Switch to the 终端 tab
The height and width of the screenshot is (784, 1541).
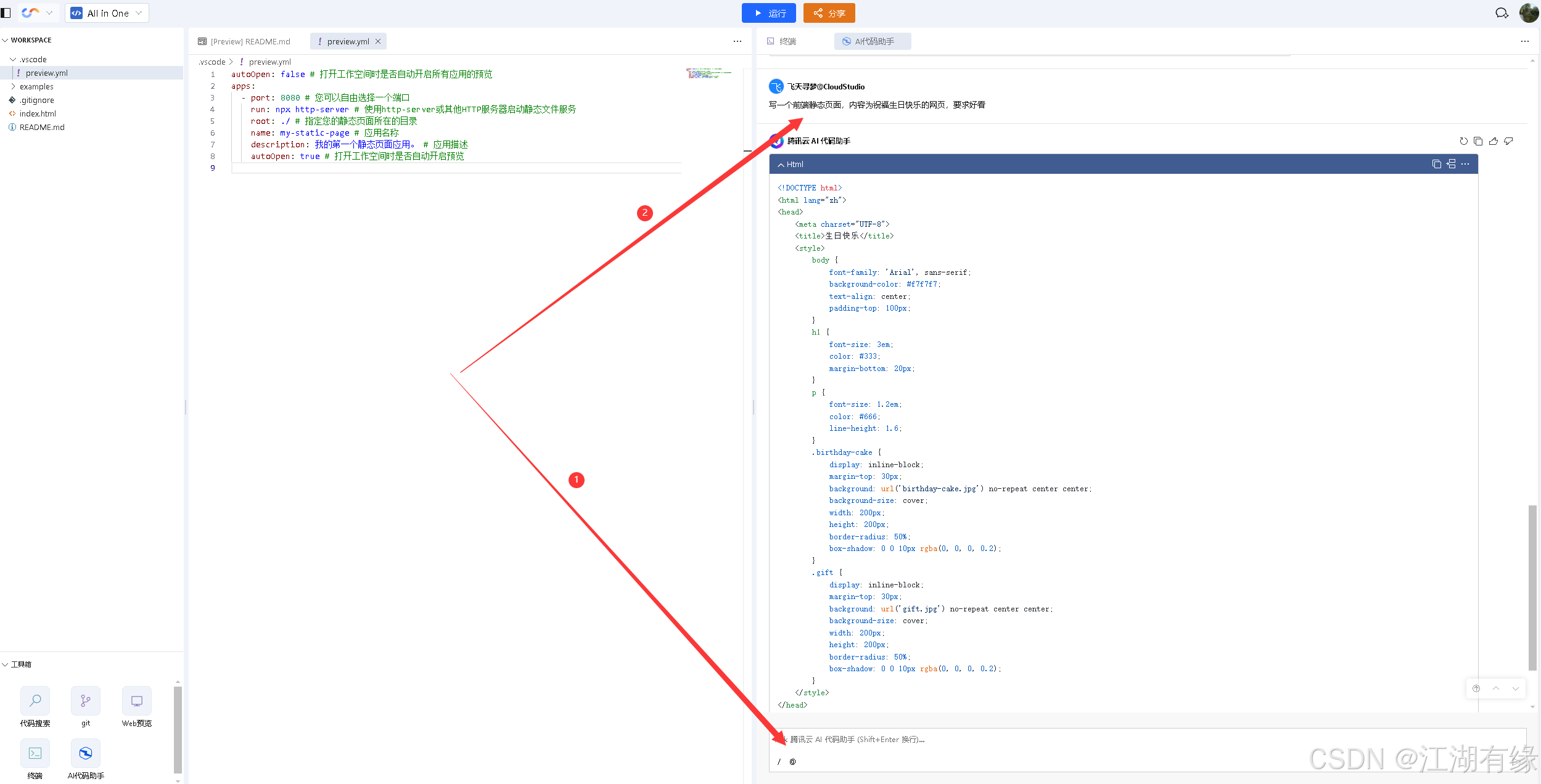tap(782, 41)
